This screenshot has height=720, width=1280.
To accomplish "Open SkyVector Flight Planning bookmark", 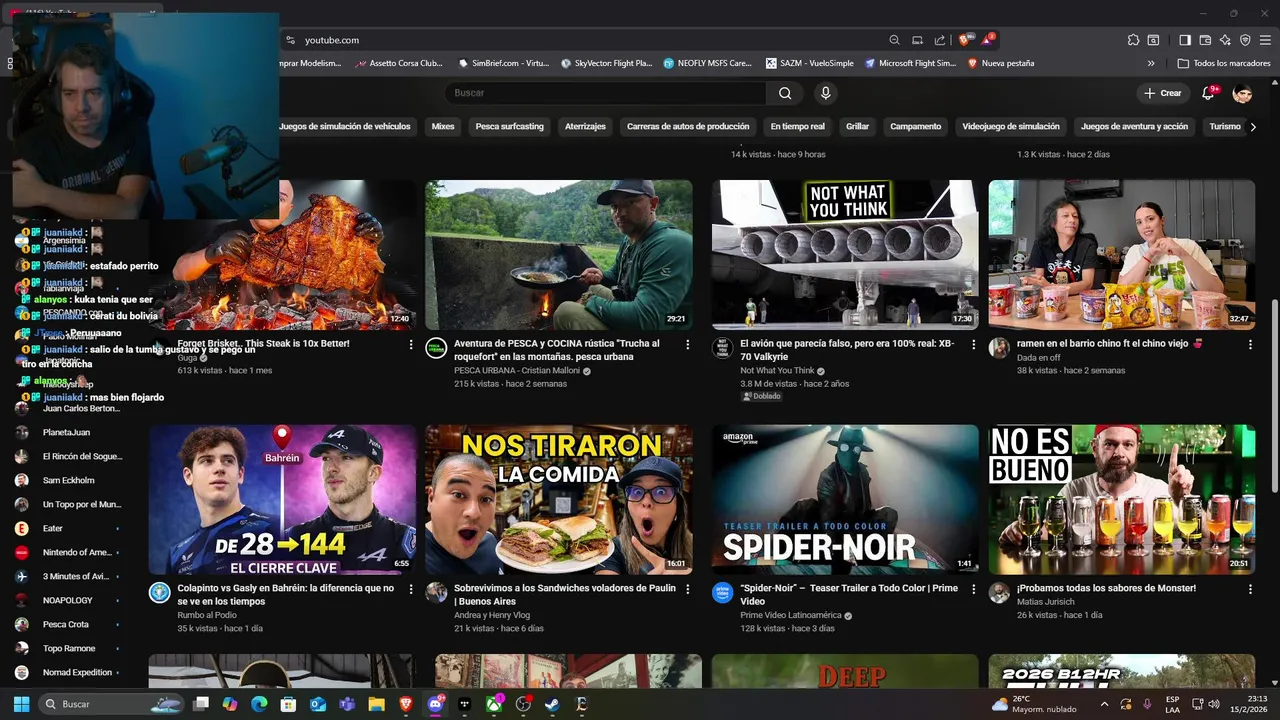I will click(606, 63).
